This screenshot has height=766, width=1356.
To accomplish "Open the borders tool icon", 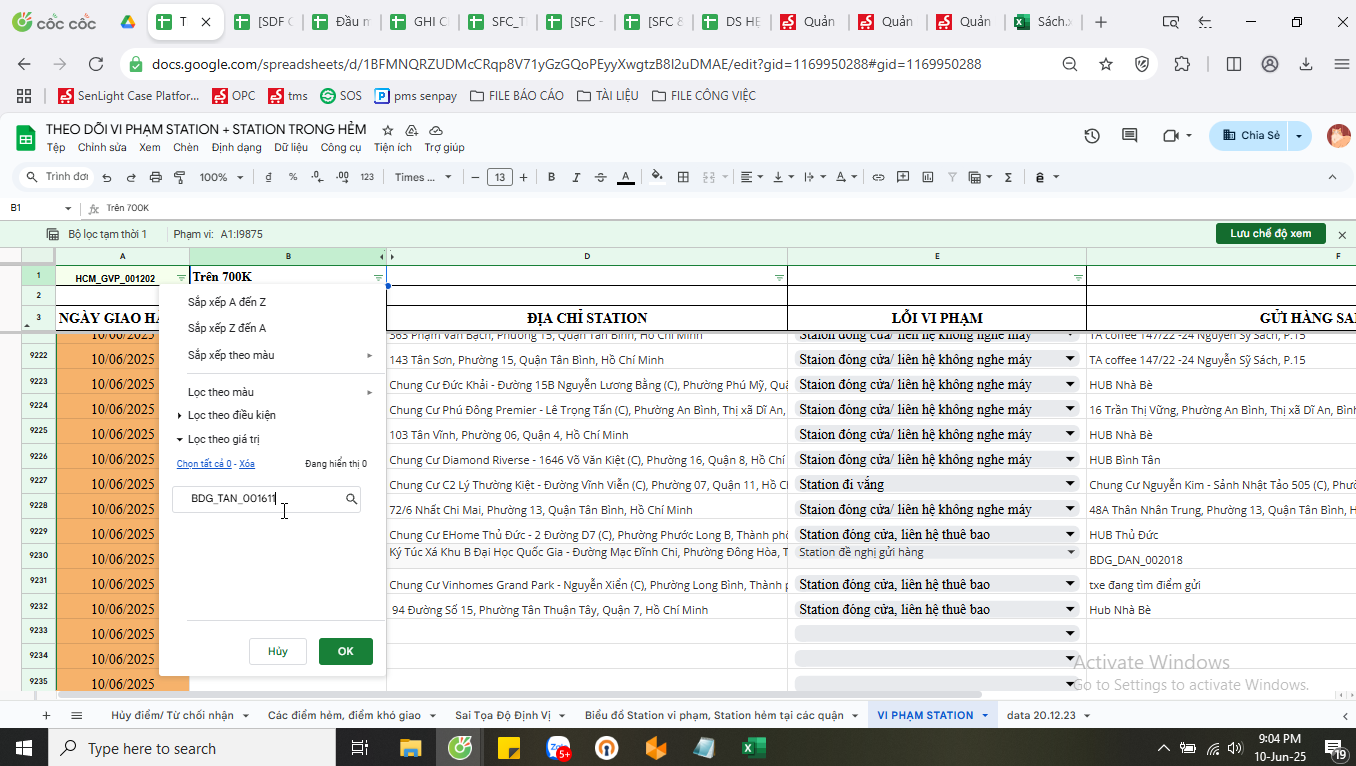I will [684, 177].
